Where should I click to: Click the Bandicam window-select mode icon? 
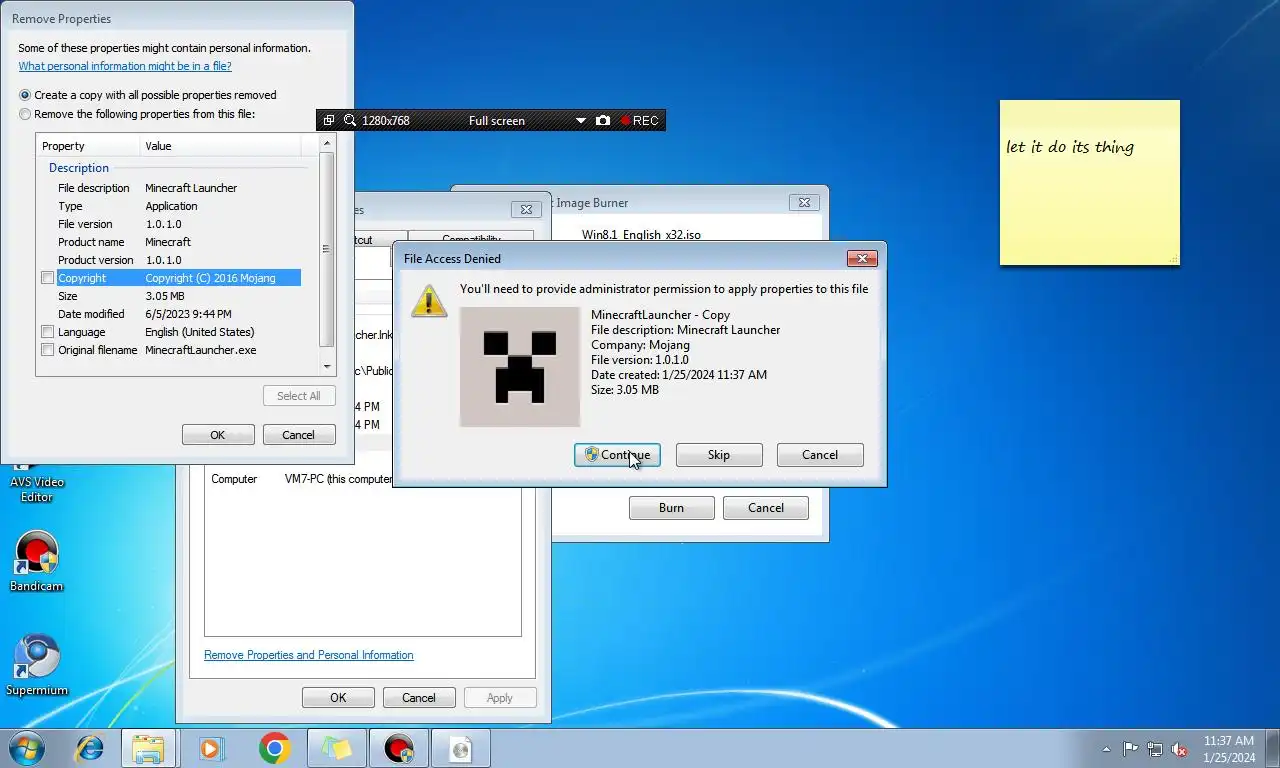329,120
